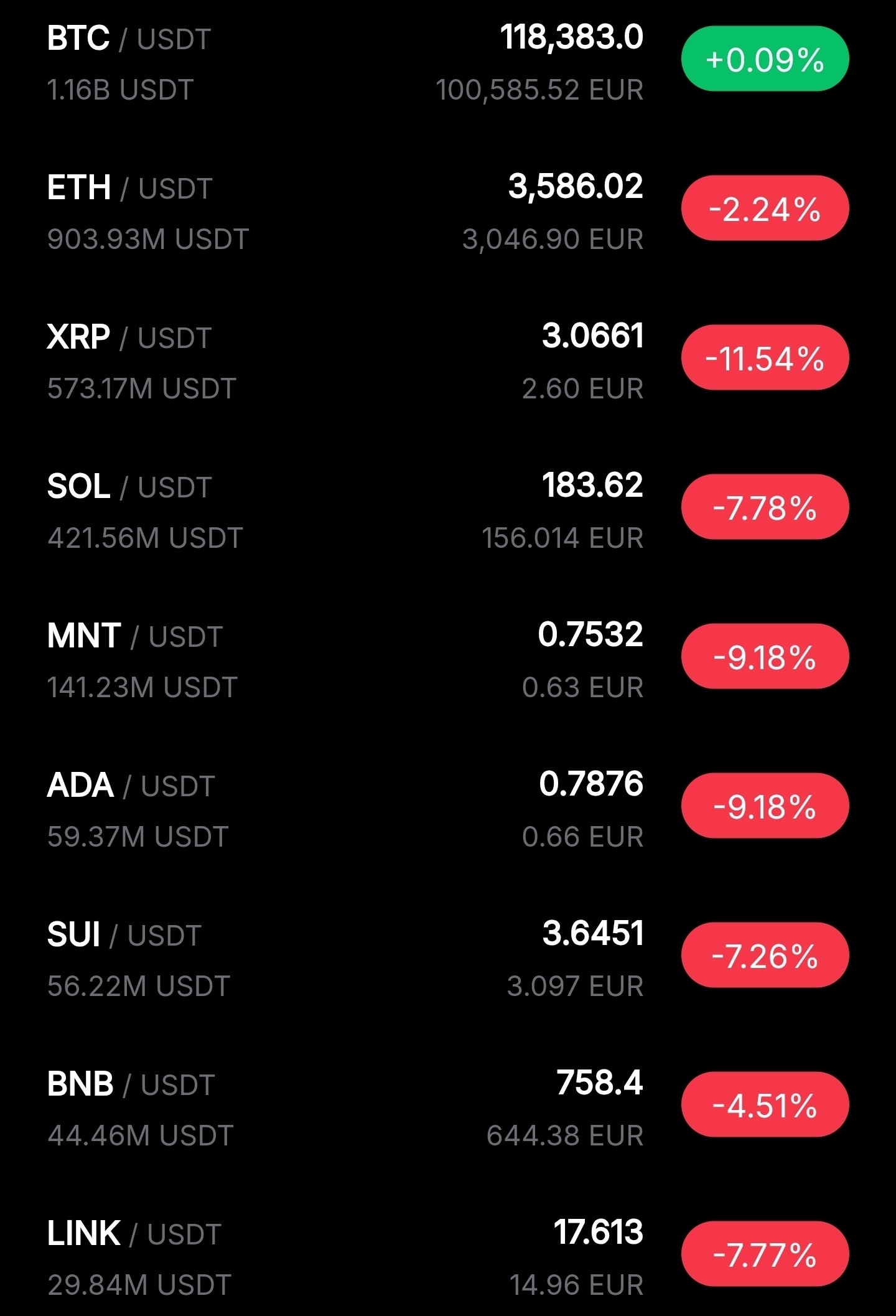Open the ADA / USDT market
The height and width of the screenshot is (1316, 896).
click(x=131, y=786)
